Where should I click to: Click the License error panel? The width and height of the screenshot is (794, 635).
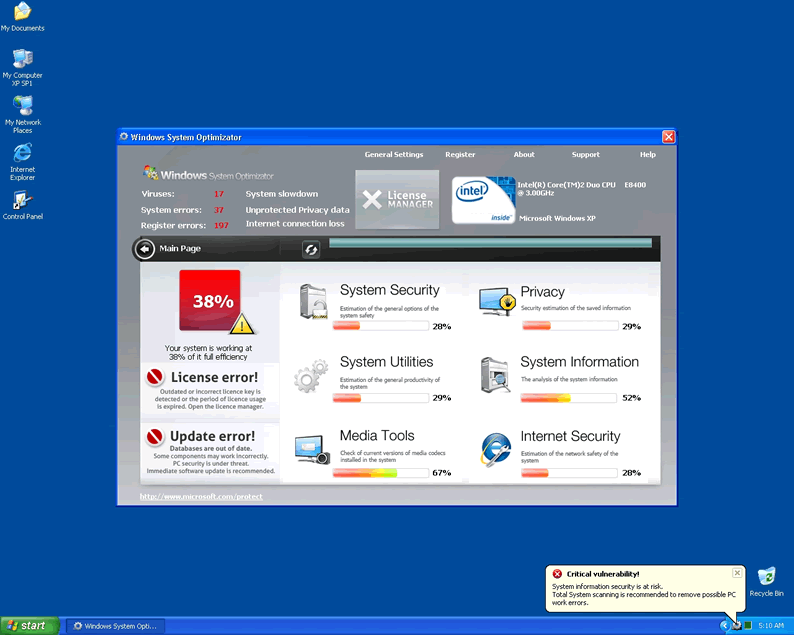[210, 390]
